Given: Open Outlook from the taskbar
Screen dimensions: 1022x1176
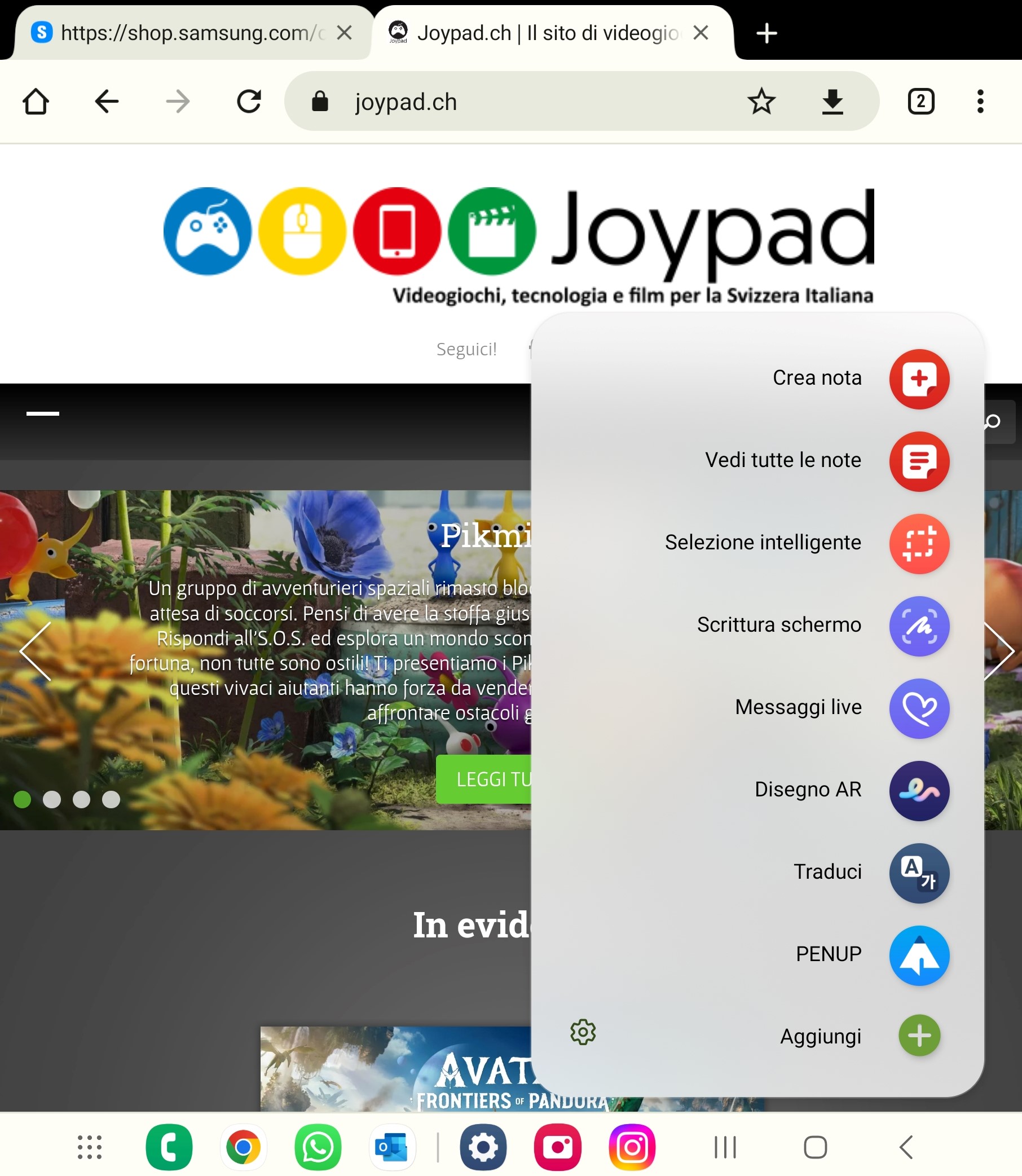Looking at the screenshot, I should point(392,1147).
